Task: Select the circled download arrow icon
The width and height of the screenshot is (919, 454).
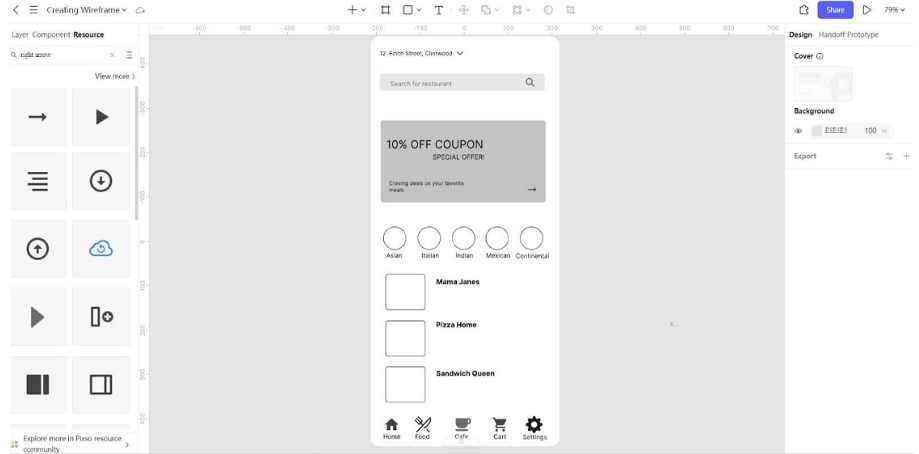Action: pyautogui.click(x=101, y=181)
